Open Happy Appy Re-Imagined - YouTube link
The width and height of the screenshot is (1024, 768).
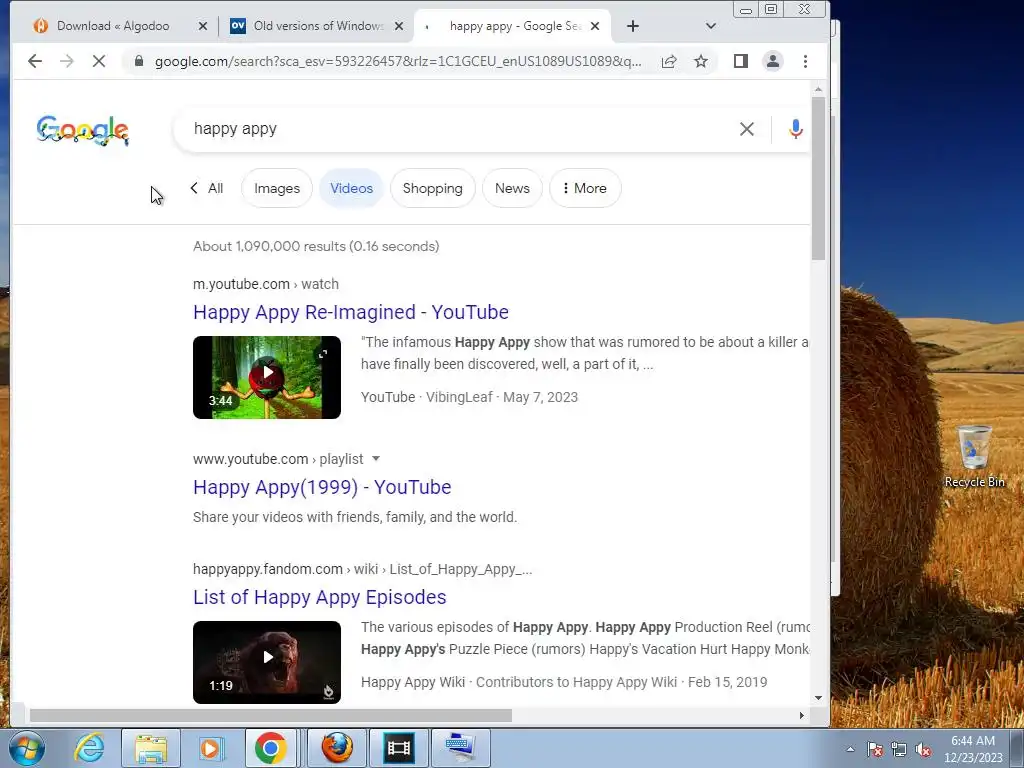point(351,312)
